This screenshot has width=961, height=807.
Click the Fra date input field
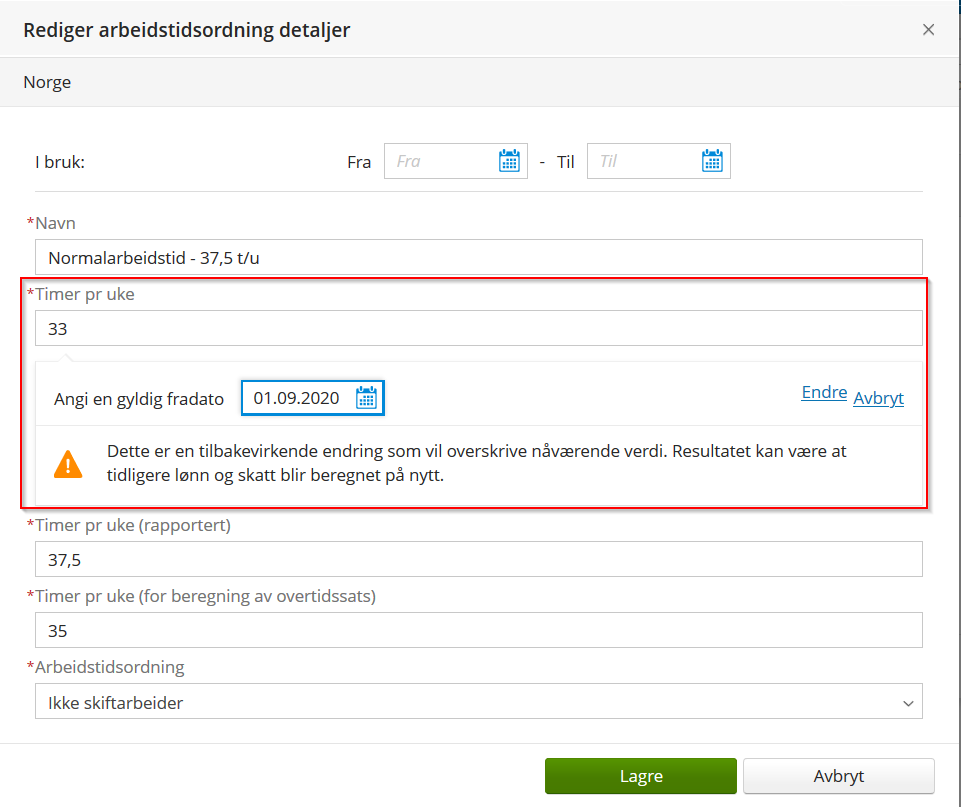coord(440,161)
